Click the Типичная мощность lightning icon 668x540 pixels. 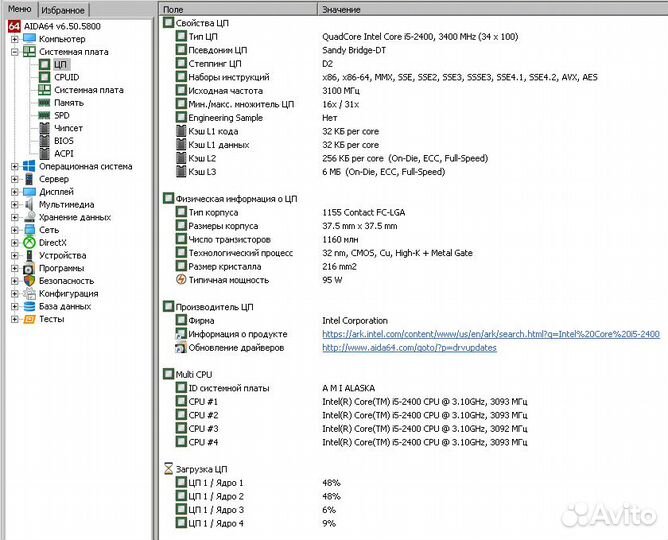(x=181, y=280)
